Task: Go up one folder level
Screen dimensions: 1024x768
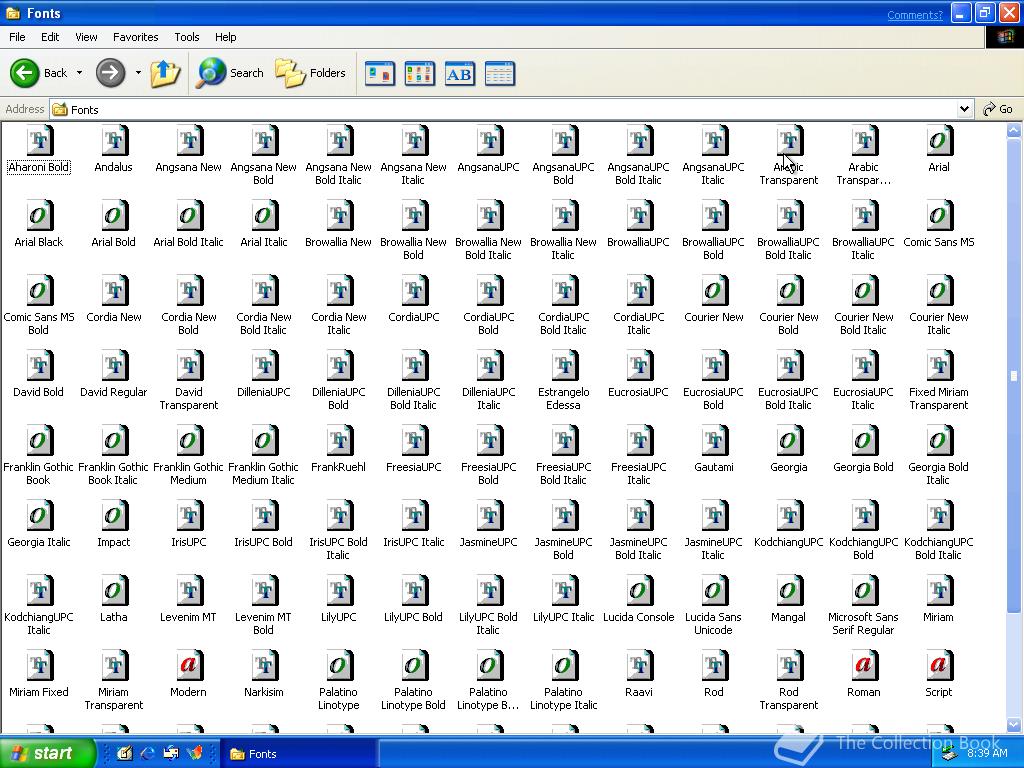Action: click(165, 73)
